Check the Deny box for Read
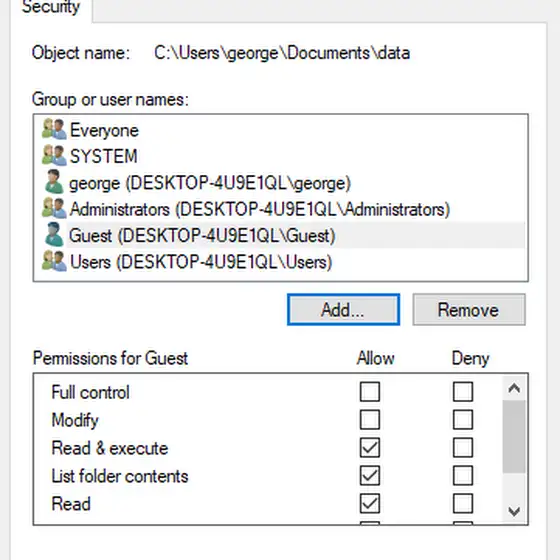560x560 pixels. point(463,504)
